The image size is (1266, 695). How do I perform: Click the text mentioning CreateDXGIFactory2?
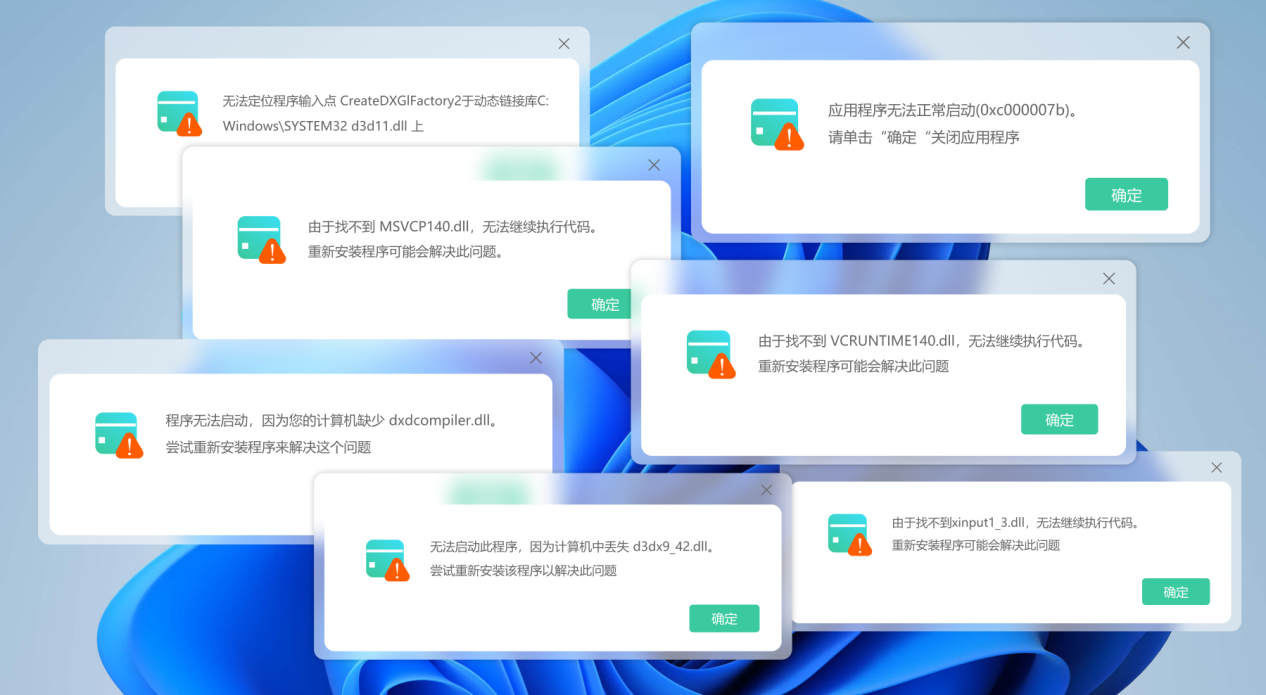[x=385, y=101]
